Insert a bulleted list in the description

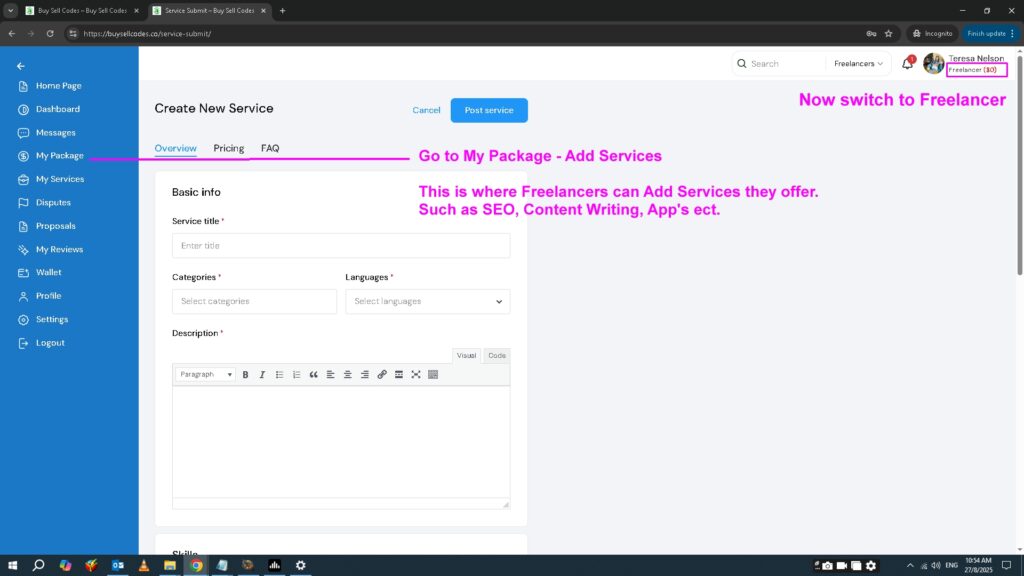(x=280, y=374)
